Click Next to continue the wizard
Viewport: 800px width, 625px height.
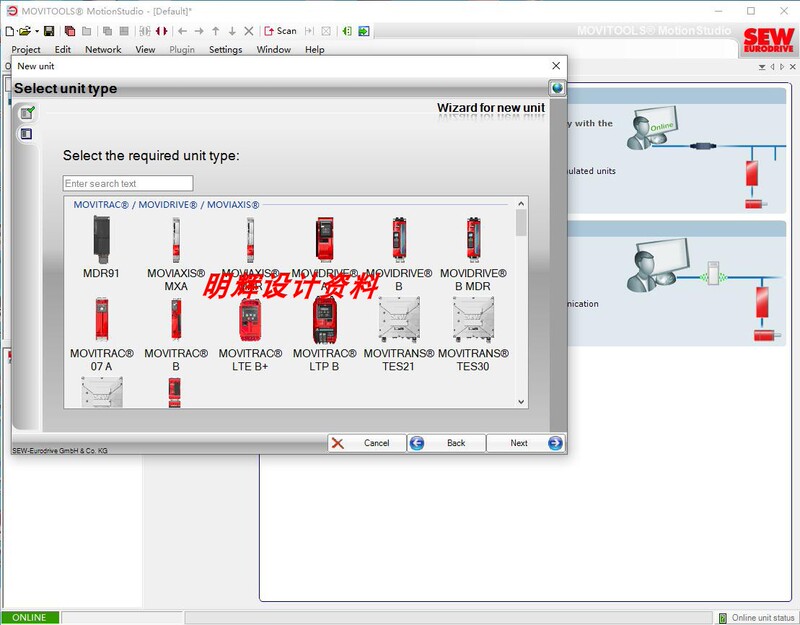(526, 443)
